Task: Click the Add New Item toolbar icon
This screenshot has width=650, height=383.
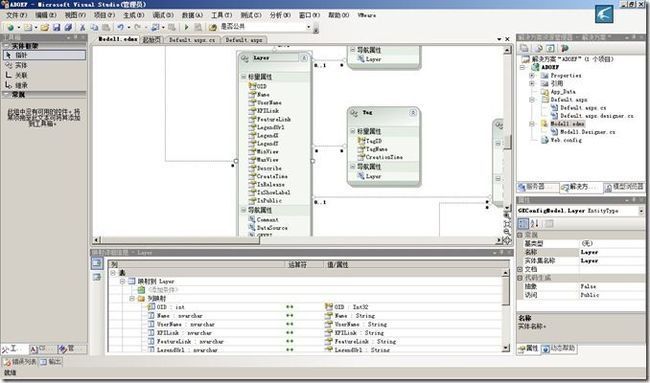Action: click(27, 27)
